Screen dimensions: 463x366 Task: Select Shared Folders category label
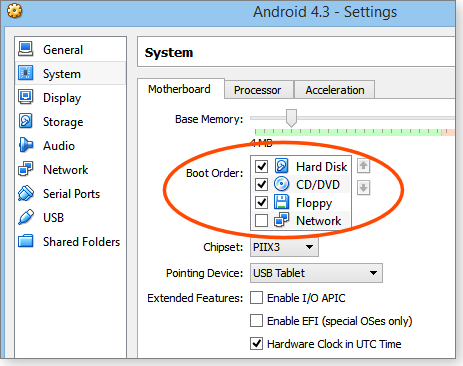(x=81, y=242)
